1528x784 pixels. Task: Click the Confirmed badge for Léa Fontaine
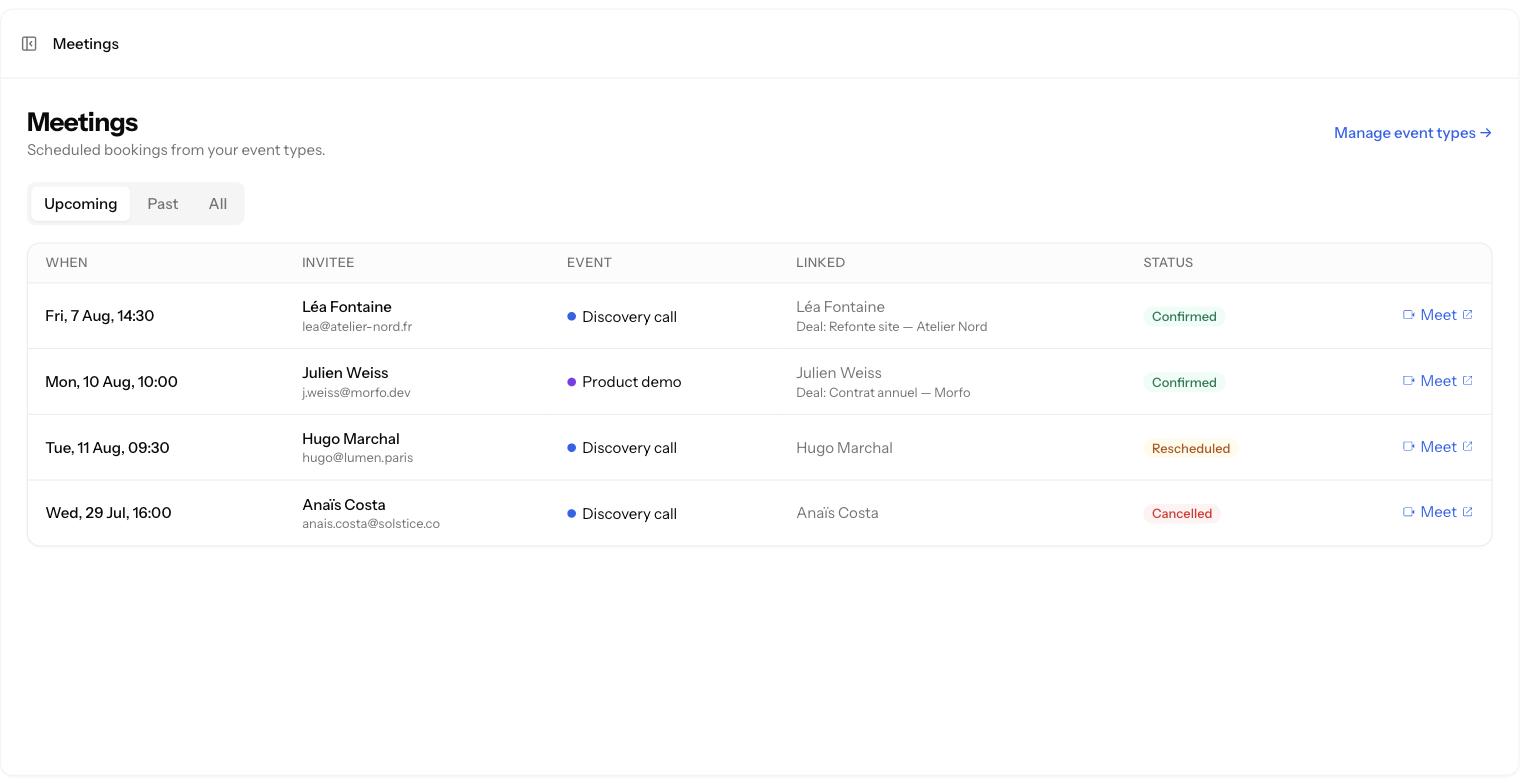coord(1184,317)
